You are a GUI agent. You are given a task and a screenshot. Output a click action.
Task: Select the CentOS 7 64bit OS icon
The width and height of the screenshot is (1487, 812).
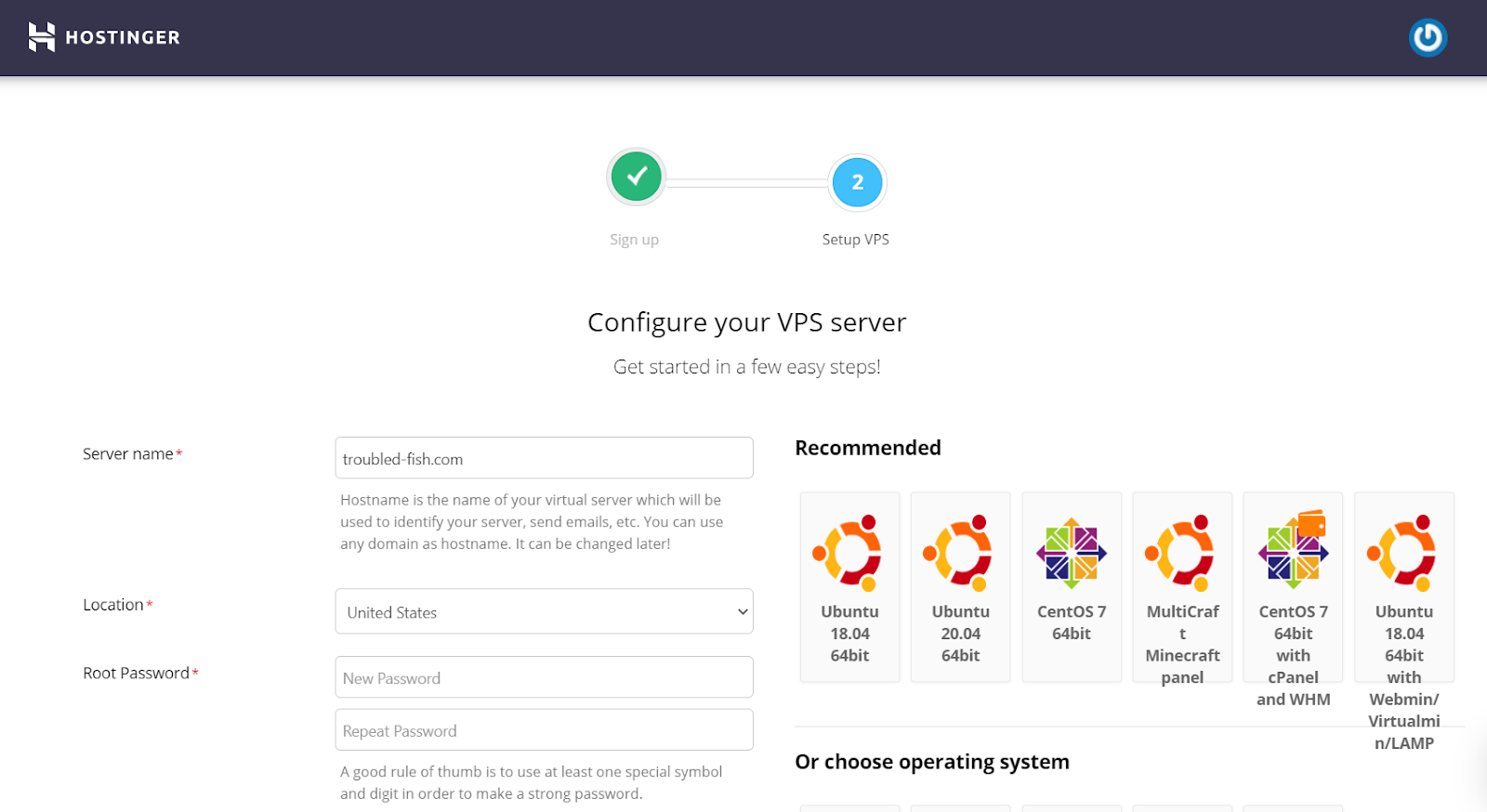pyautogui.click(x=1071, y=551)
